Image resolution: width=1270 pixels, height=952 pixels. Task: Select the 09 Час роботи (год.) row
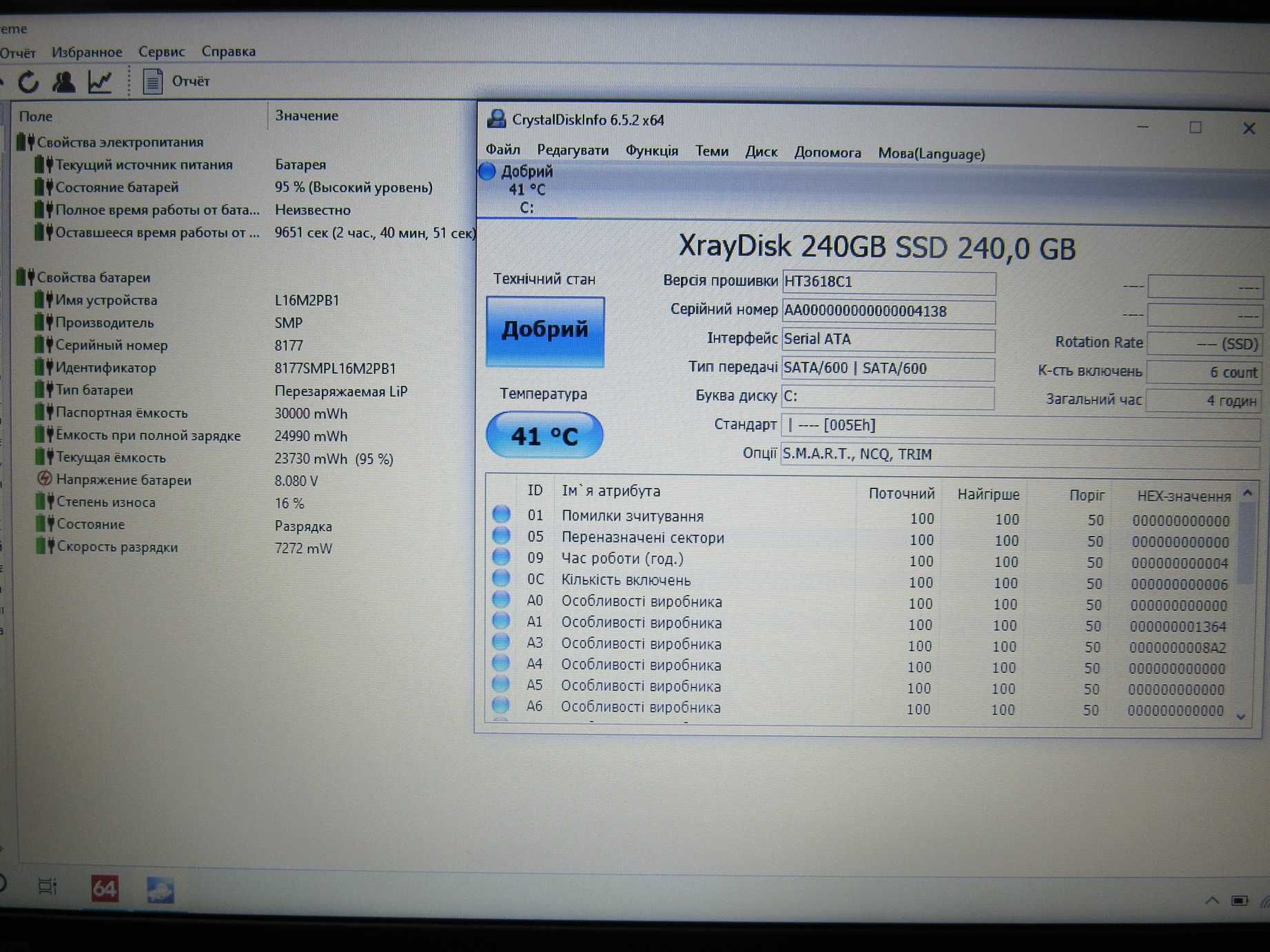point(861,560)
